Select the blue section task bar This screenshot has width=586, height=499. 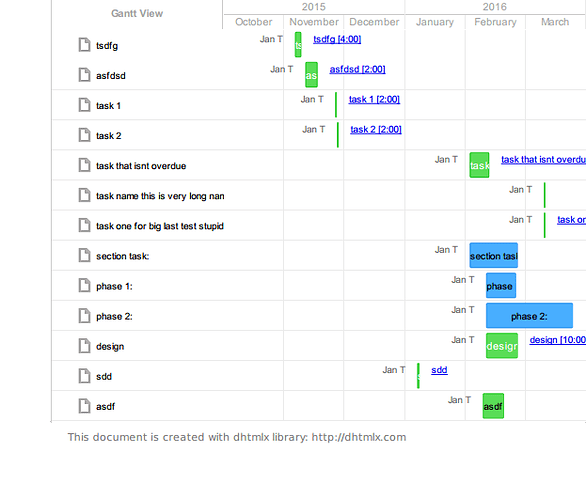pos(494,256)
